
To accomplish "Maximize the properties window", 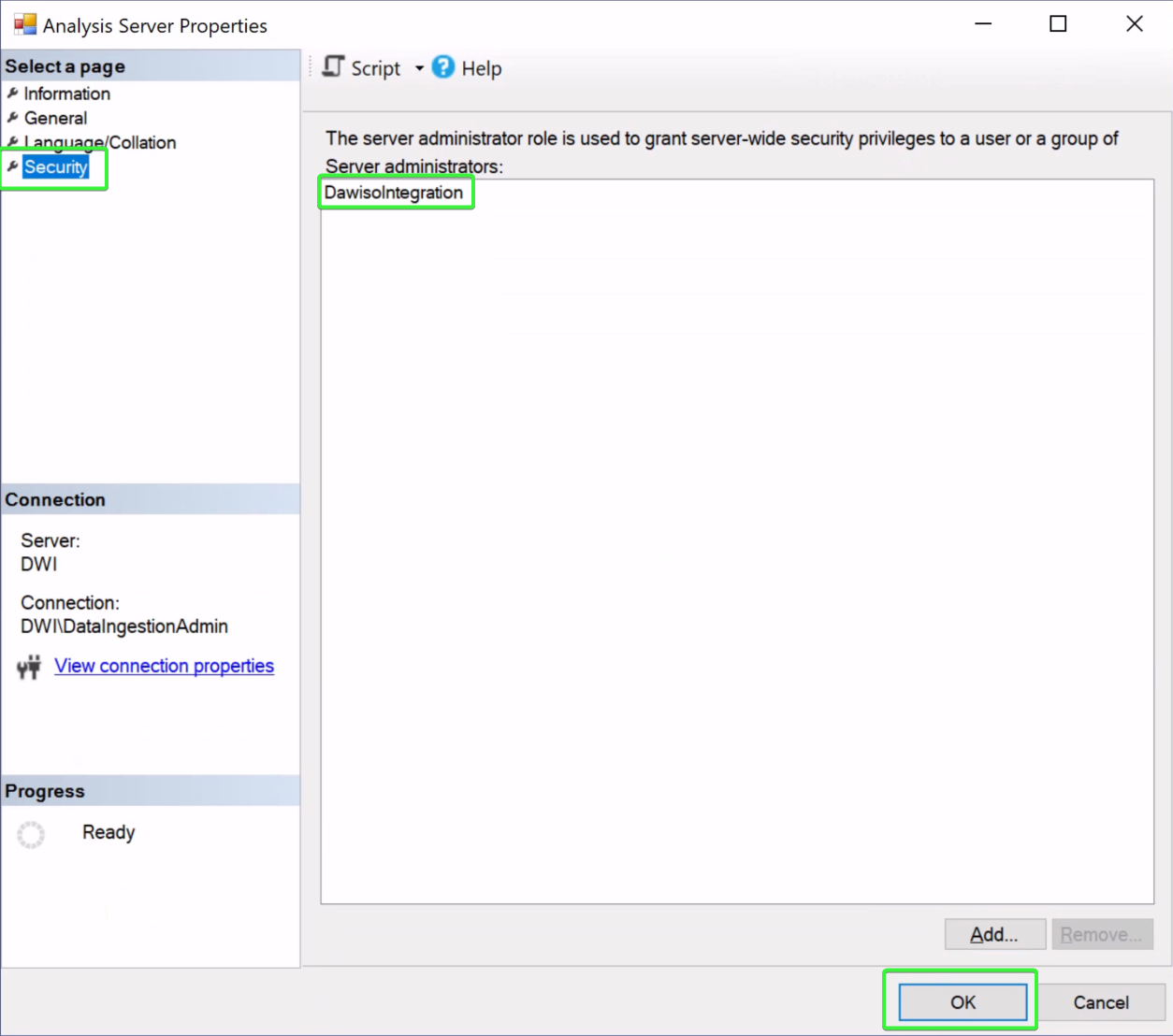I will tap(1058, 24).
